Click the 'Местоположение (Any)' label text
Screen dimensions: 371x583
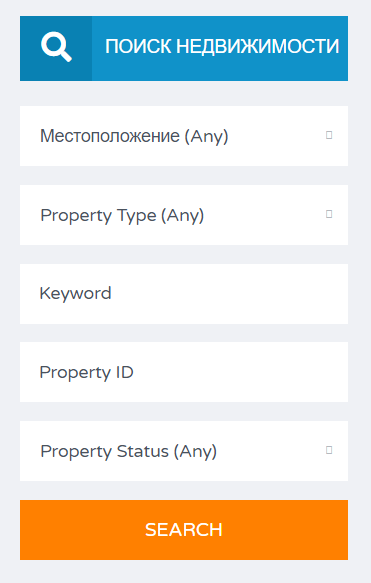(134, 136)
